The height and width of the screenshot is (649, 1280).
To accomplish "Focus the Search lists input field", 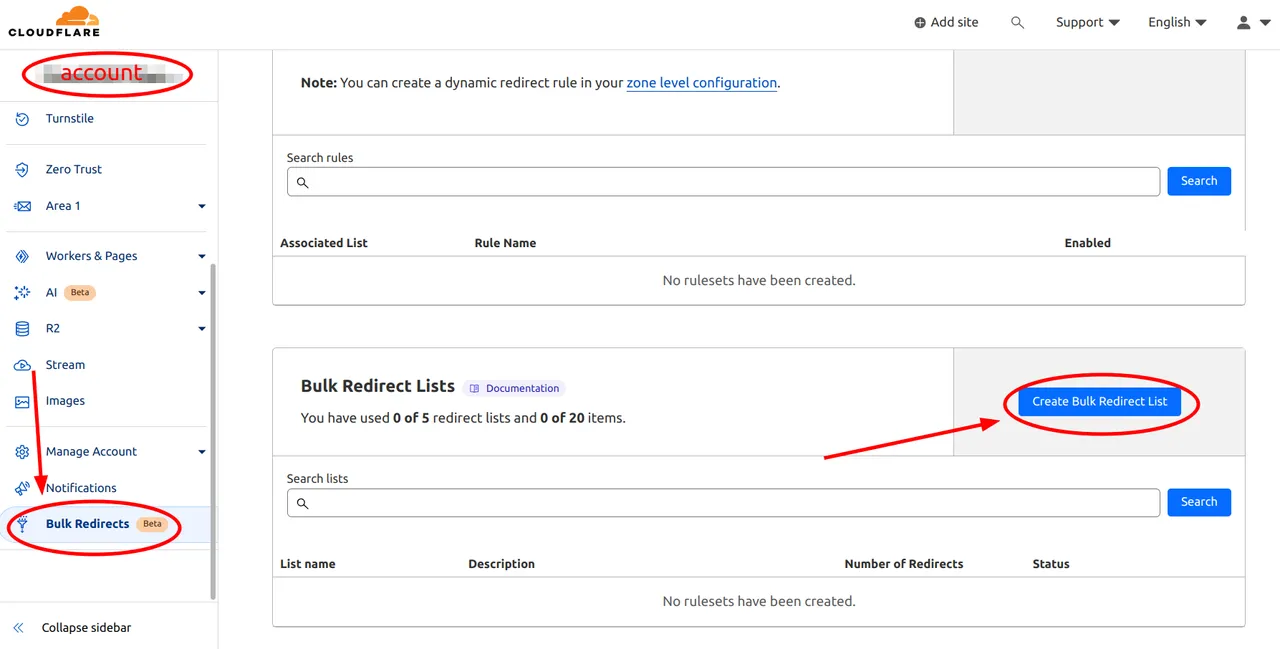I will click(x=723, y=503).
